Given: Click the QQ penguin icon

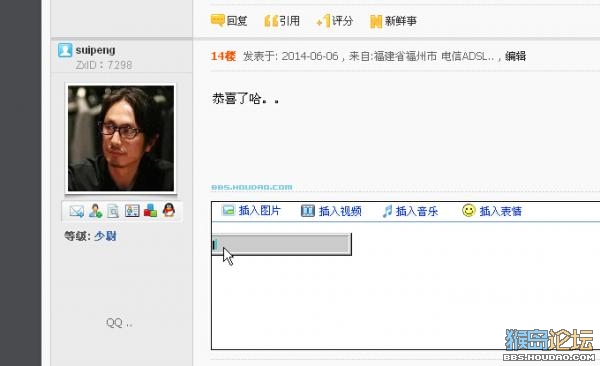Looking at the screenshot, I should [169, 210].
